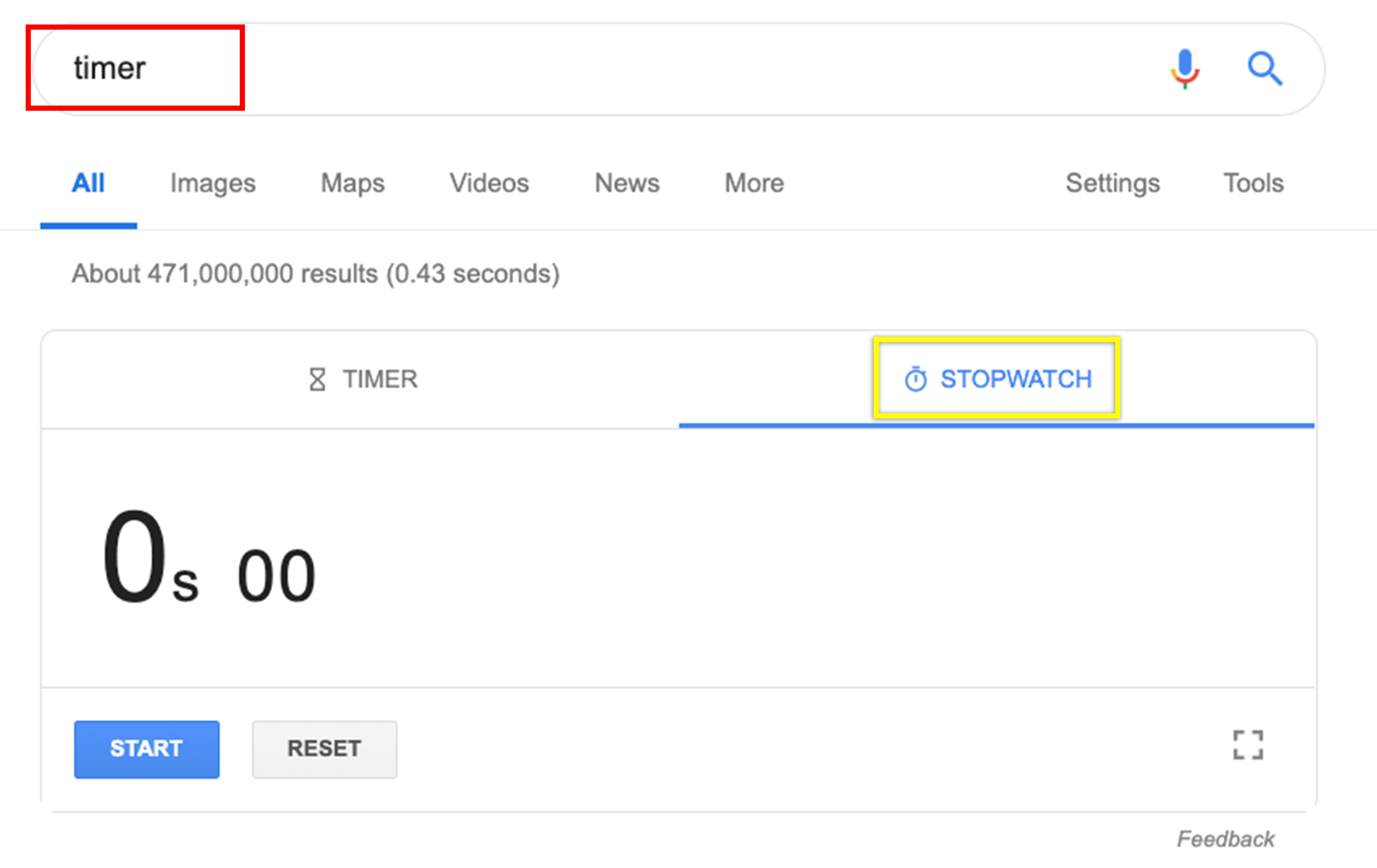Click the stopwatch 0s 00 time display
This screenshot has height=868, width=1377.
coord(209,558)
